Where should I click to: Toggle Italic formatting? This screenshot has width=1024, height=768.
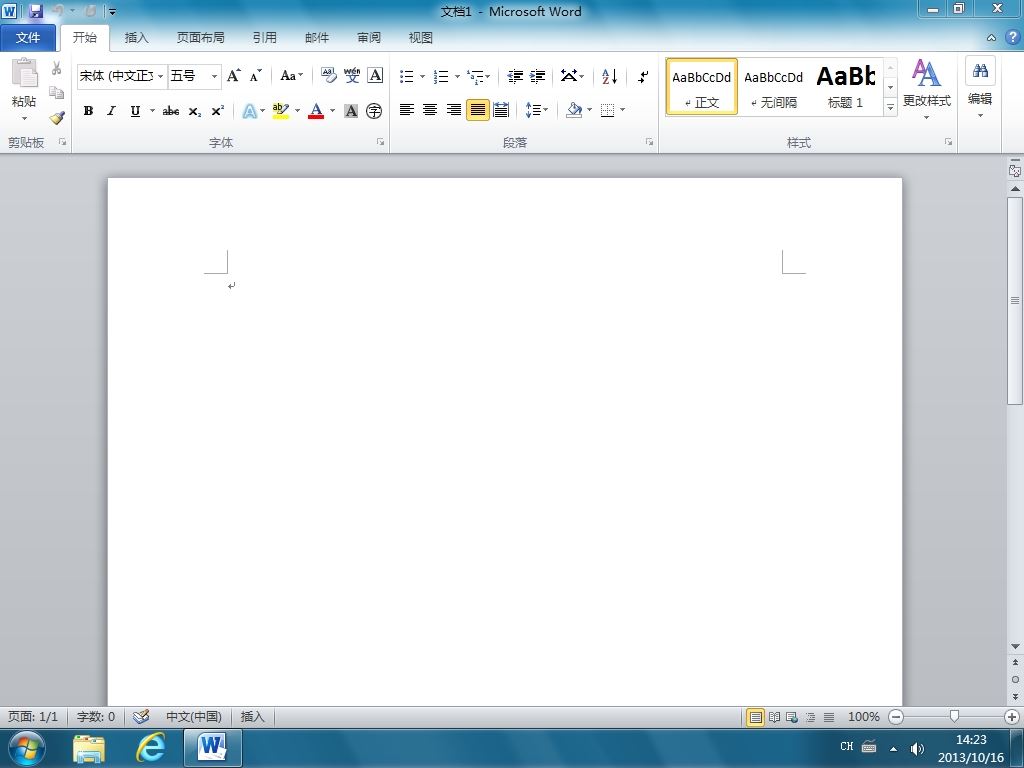click(x=112, y=111)
